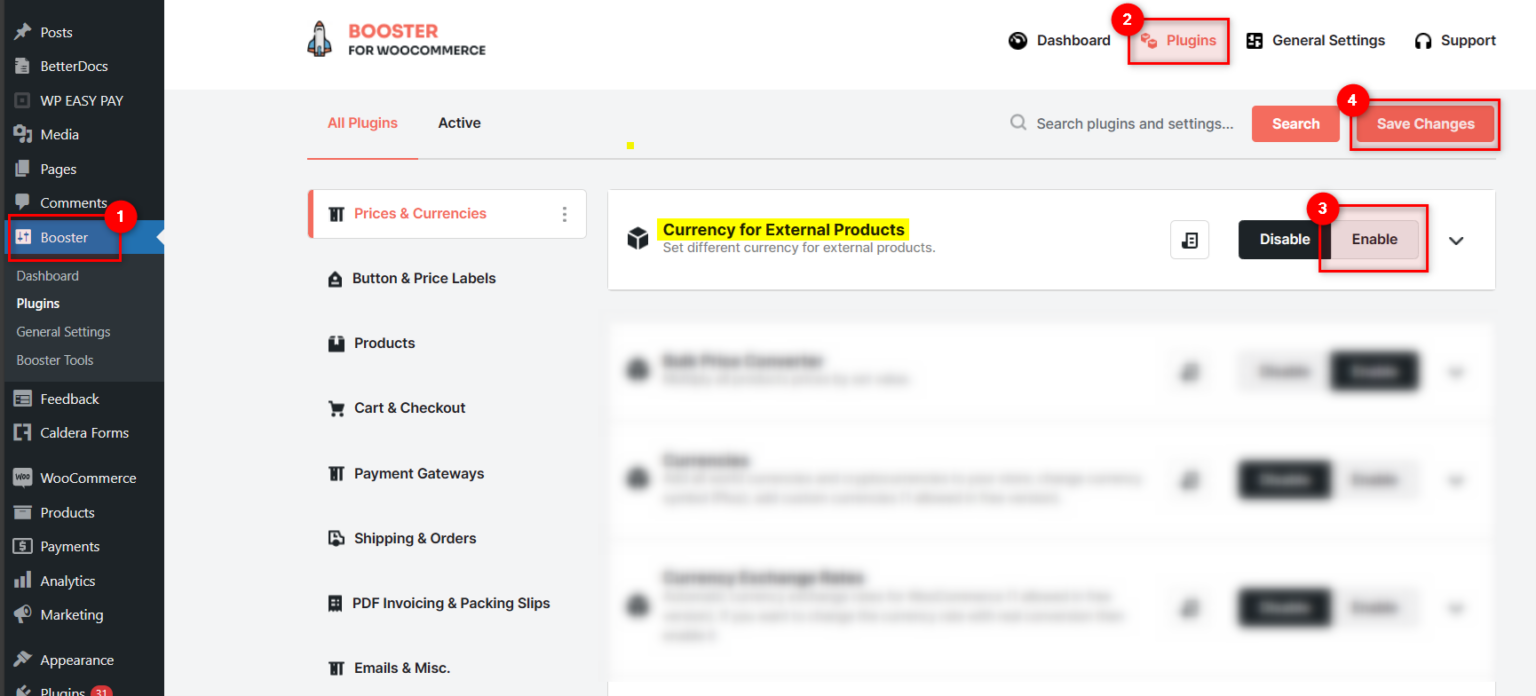Click the Feedback icon in sidebar

[x=23, y=399]
